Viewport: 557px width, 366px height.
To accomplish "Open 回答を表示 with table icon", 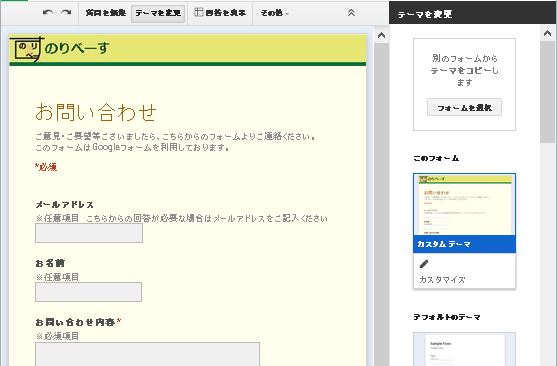I will [220, 13].
